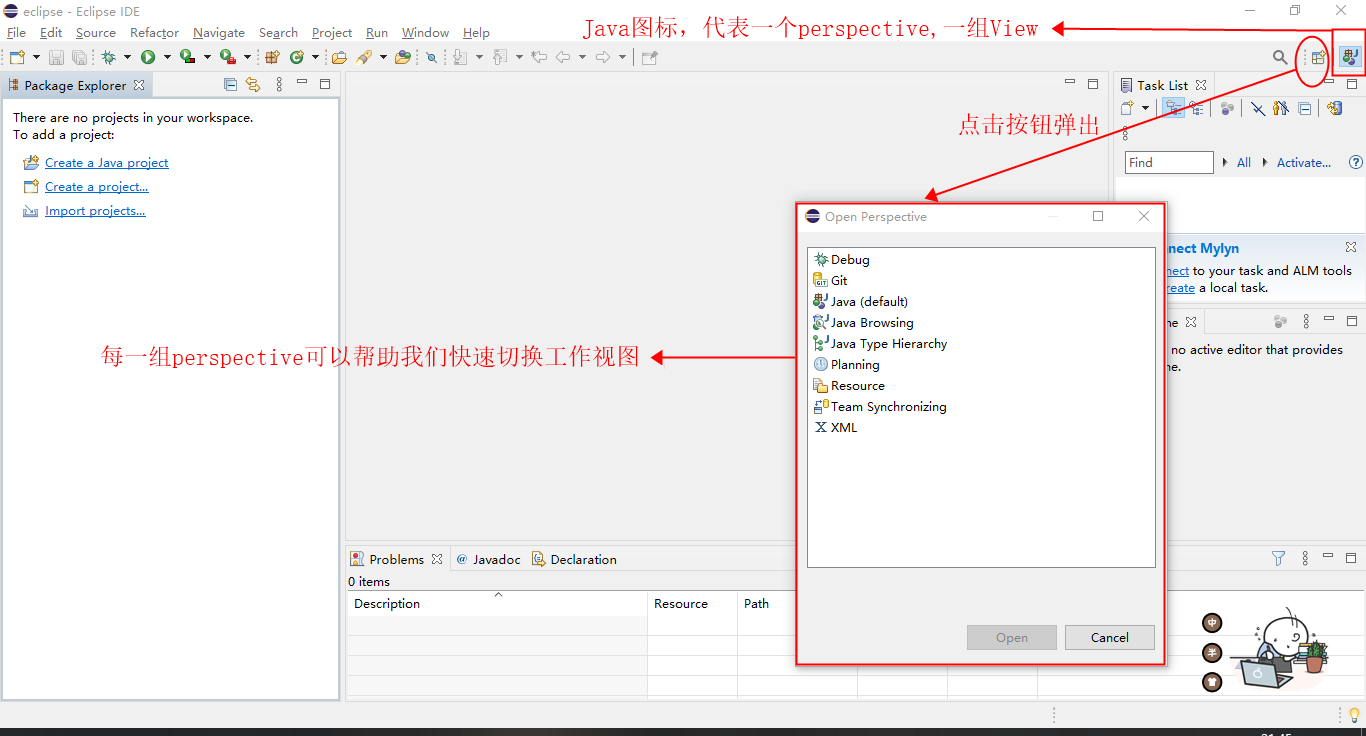Click Import projects... link

coord(95,211)
